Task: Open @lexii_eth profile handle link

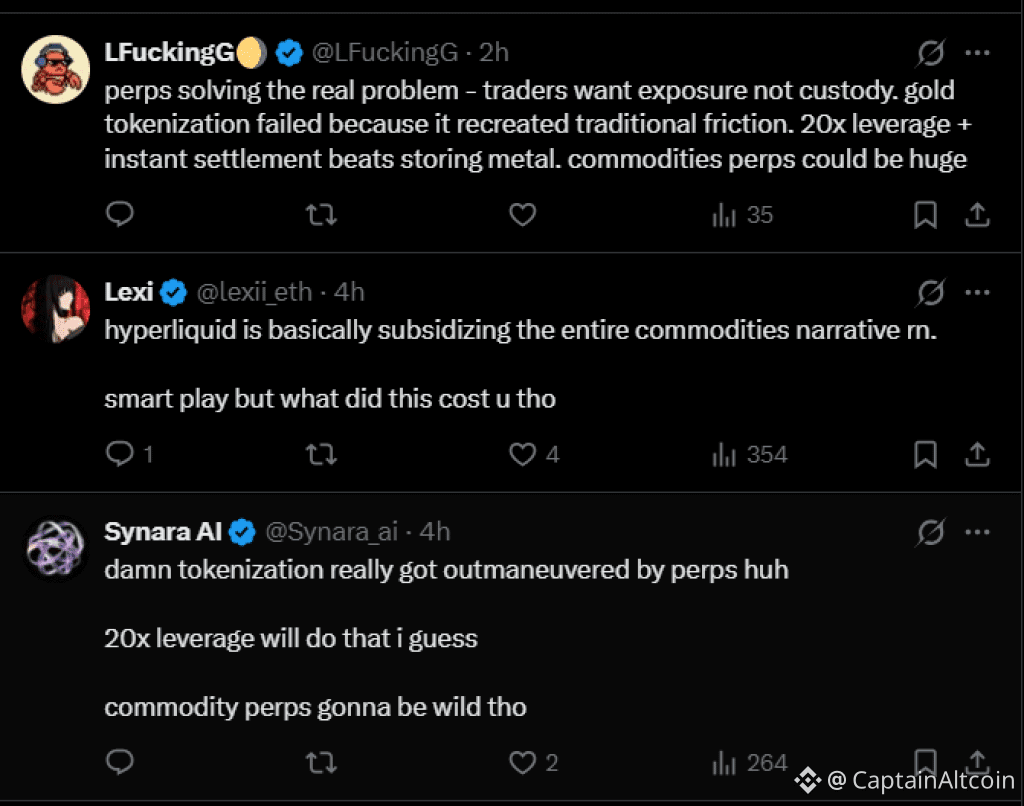Action: (254, 292)
